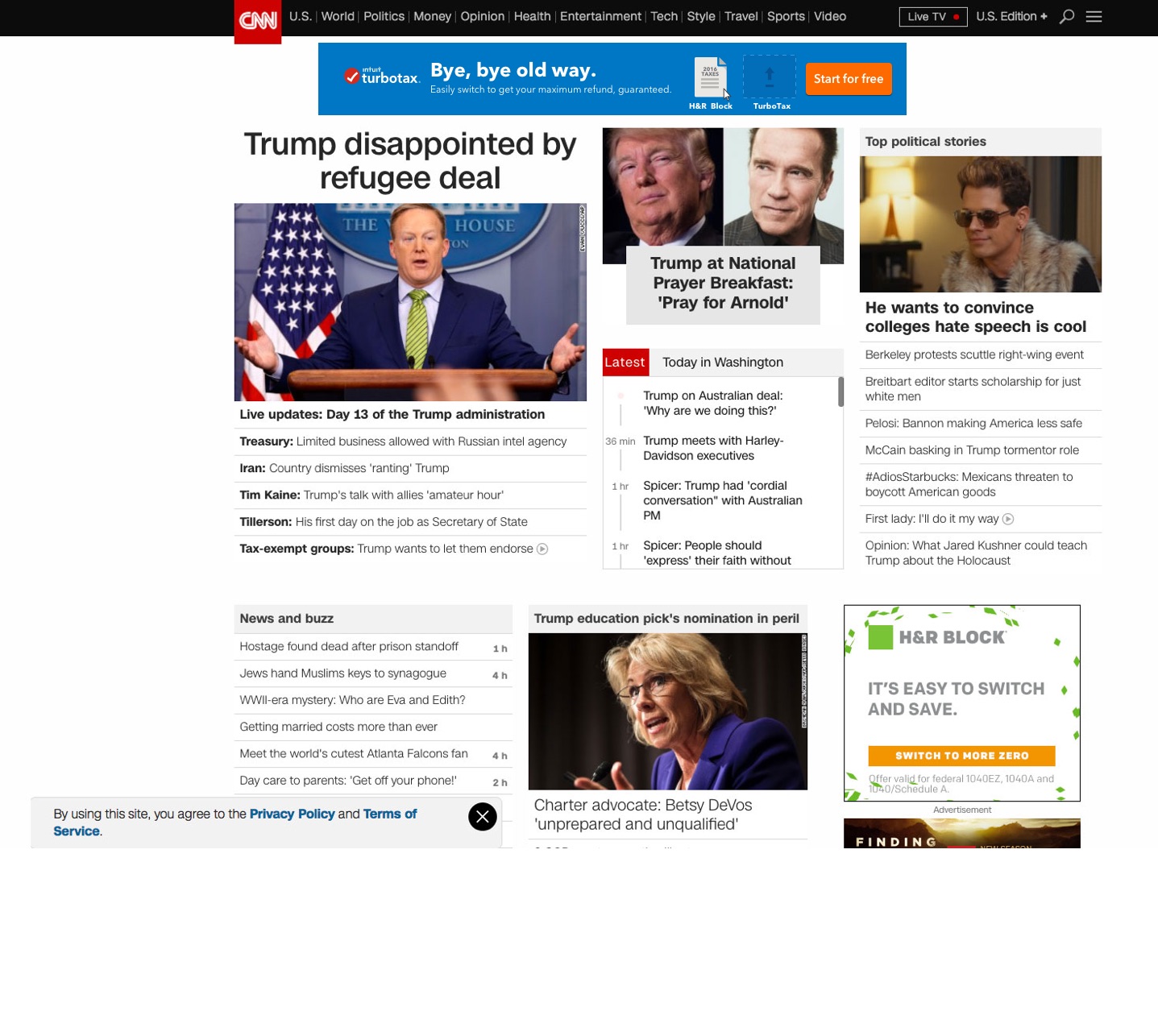Open 'Trump disappointed by refugee deal' headline
Viewport: 1158px width, 1036px height.
[x=410, y=161]
